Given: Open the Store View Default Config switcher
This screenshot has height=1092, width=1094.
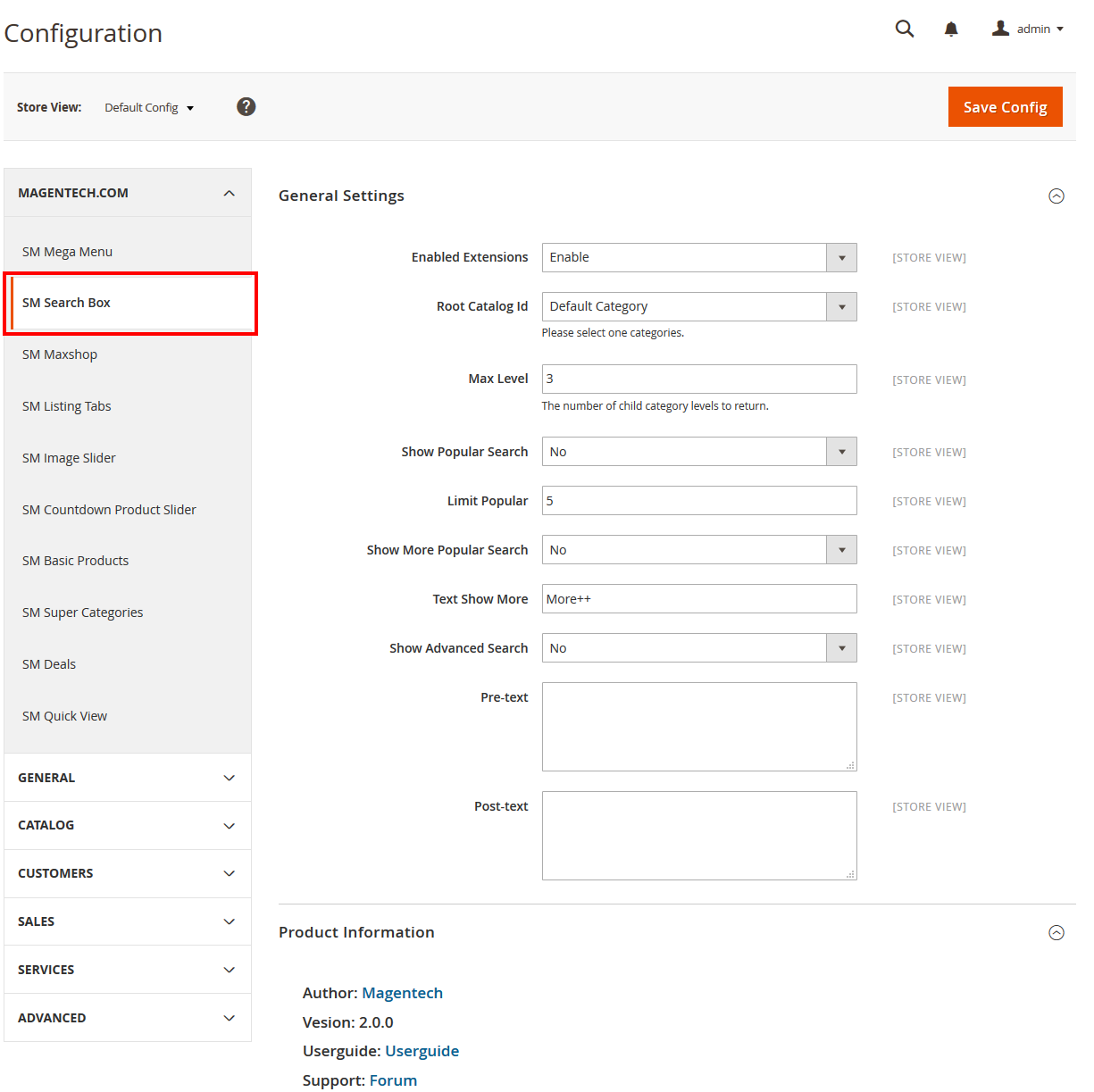Looking at the screenshot, I should click(x=149, y=108).
